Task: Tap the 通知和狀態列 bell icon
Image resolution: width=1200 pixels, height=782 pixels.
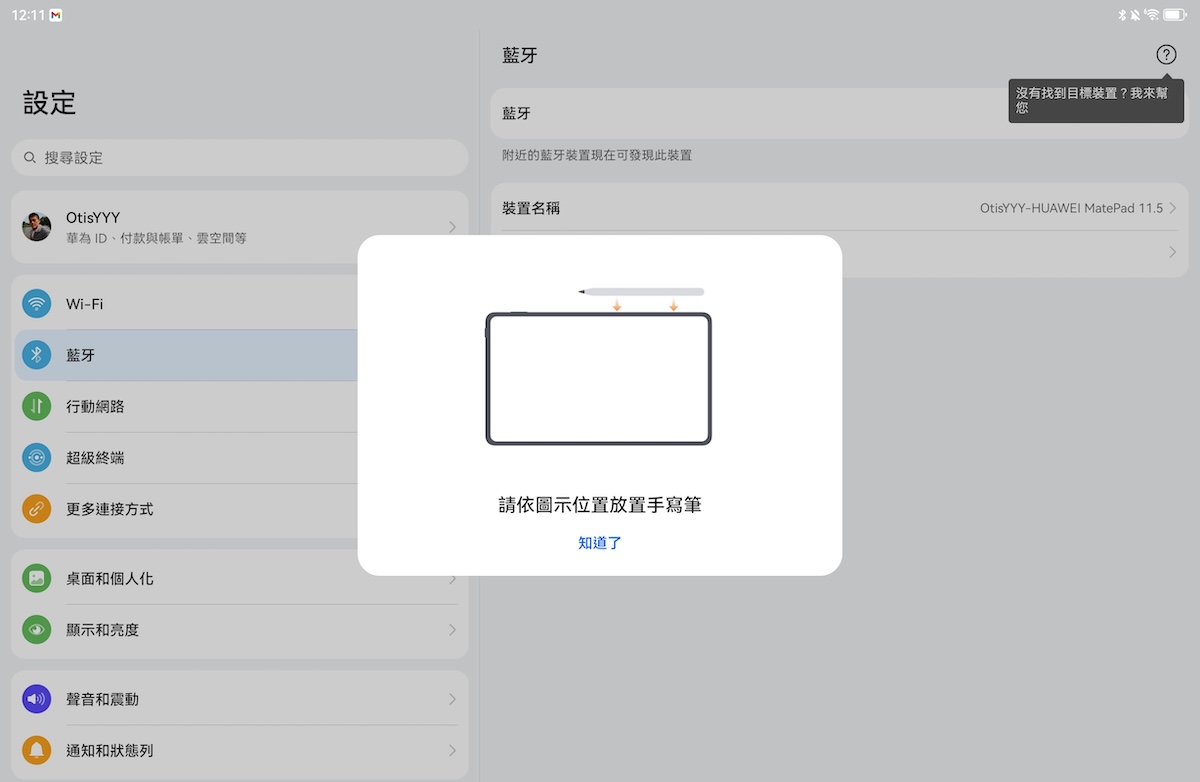Action: pyautogui.click(x=37, y=750)
